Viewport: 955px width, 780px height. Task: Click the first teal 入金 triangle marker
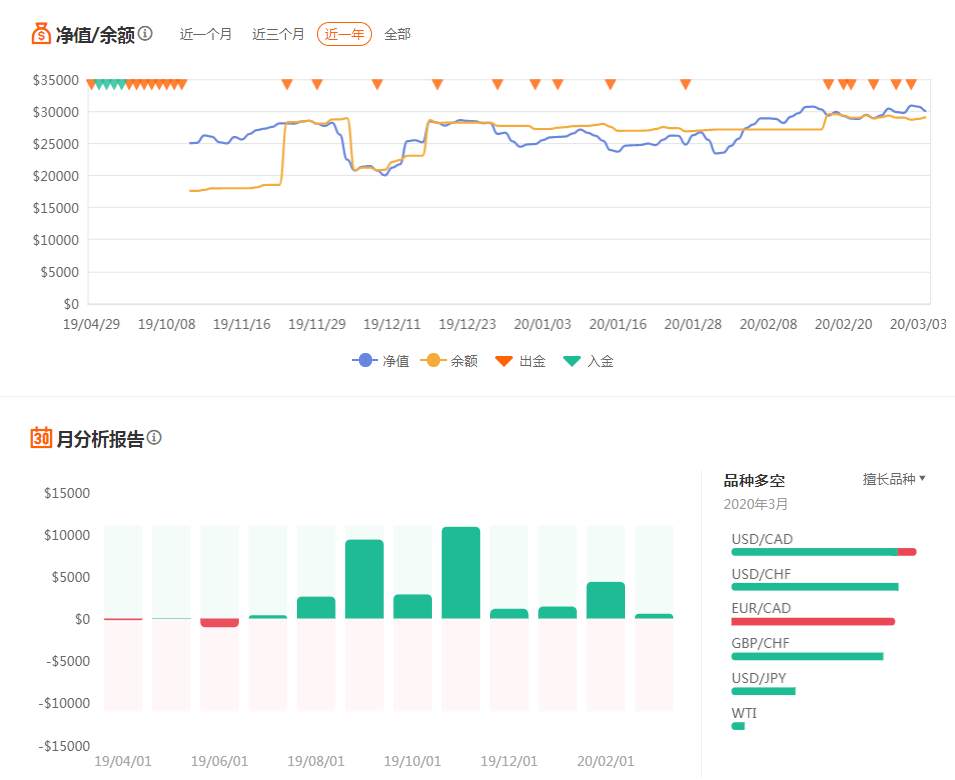coord(99,85)
